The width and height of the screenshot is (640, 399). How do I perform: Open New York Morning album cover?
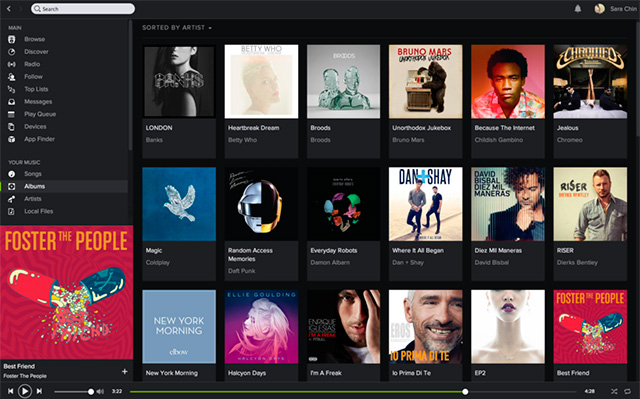coord(179,327)
